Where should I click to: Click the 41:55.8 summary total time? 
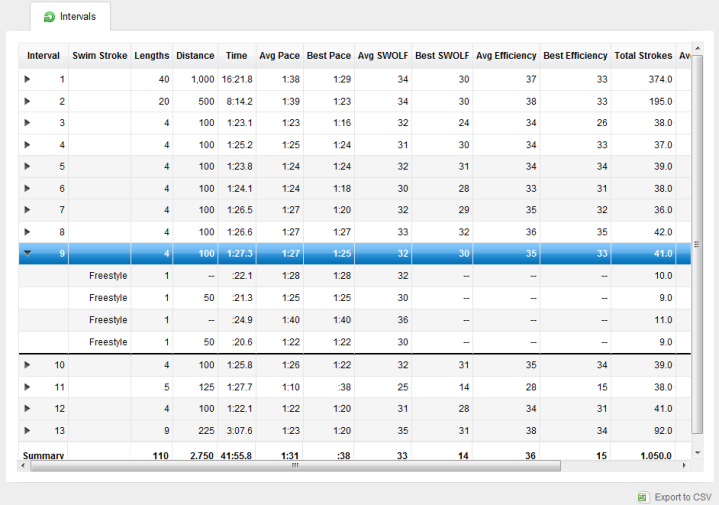click(236, 455)
